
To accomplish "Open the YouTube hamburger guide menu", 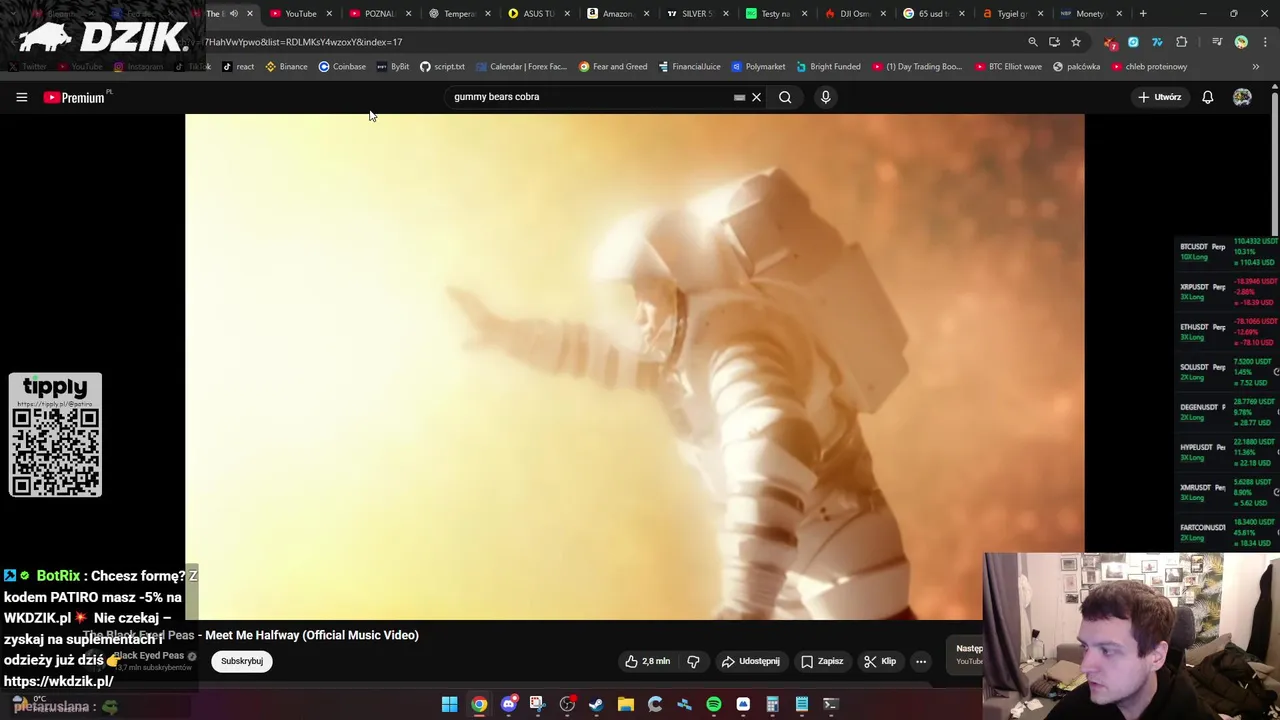I will [21, 97].
